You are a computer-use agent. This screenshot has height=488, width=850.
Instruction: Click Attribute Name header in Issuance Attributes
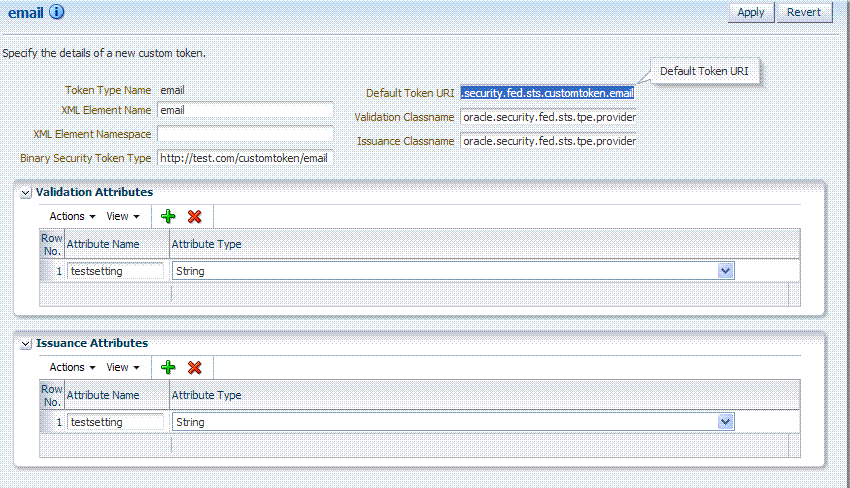(x=117, y=395)
